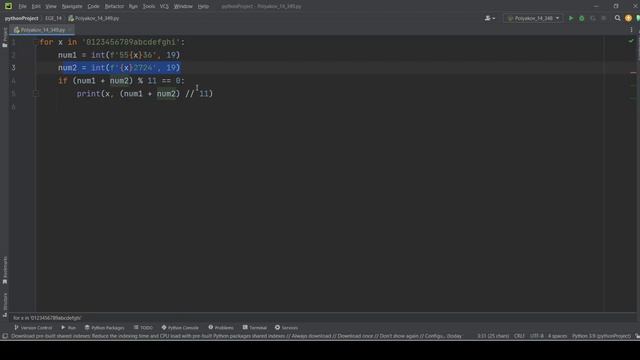This screenshot has width=640, height=360.
Task: Open the Polyakov_14_348 run configuration dropdown
Action: (533, 18)
